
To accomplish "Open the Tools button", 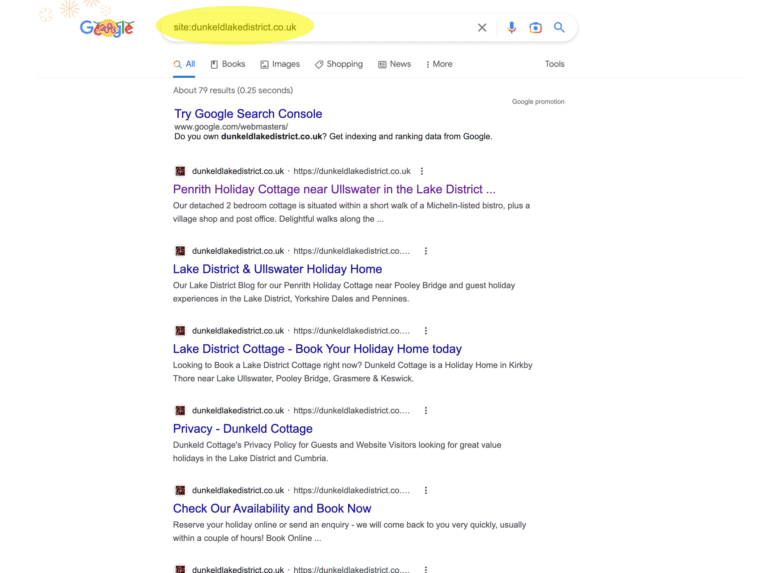I will [554, 64].
